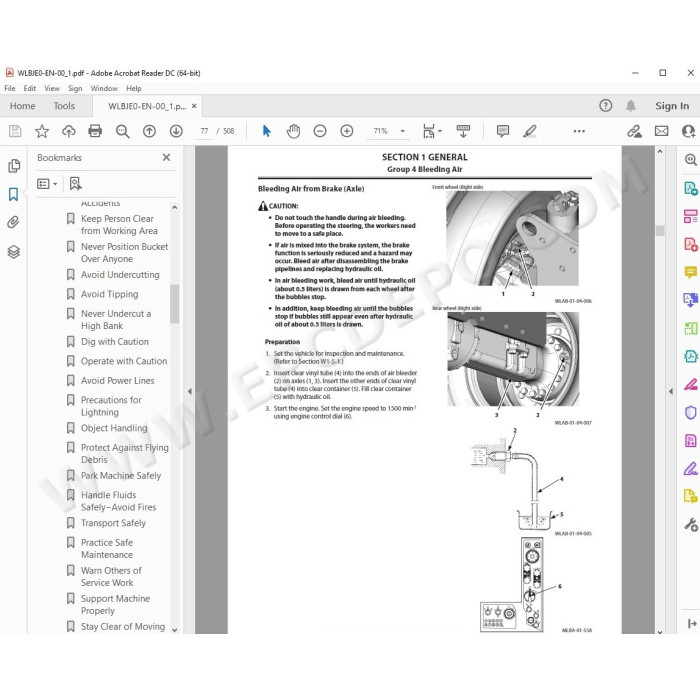Open the Attachments paperclip panel
Viewport: 700px width, 700px height.
[x=13, y=222]
